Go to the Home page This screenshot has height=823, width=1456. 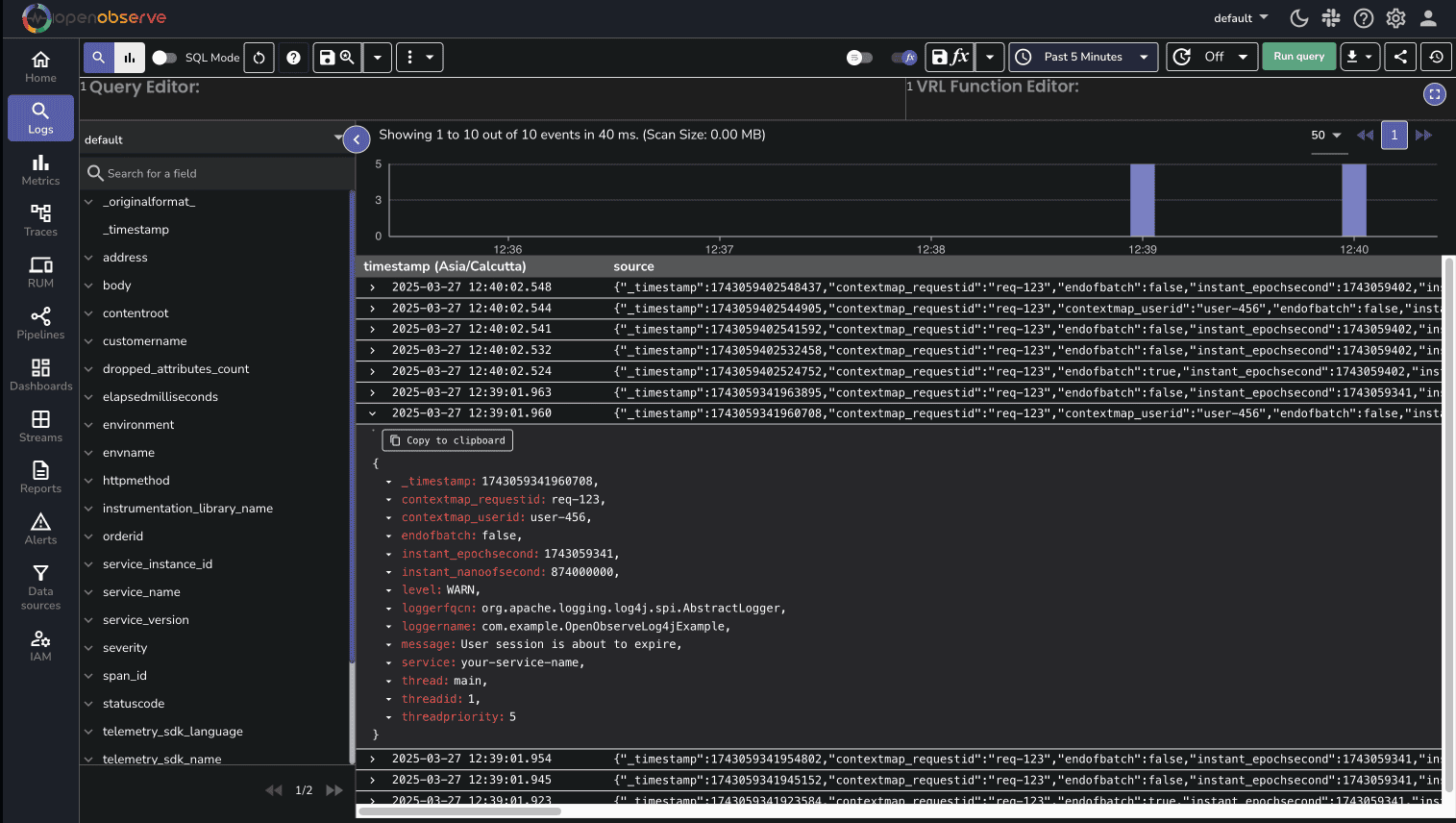[39, 65]
